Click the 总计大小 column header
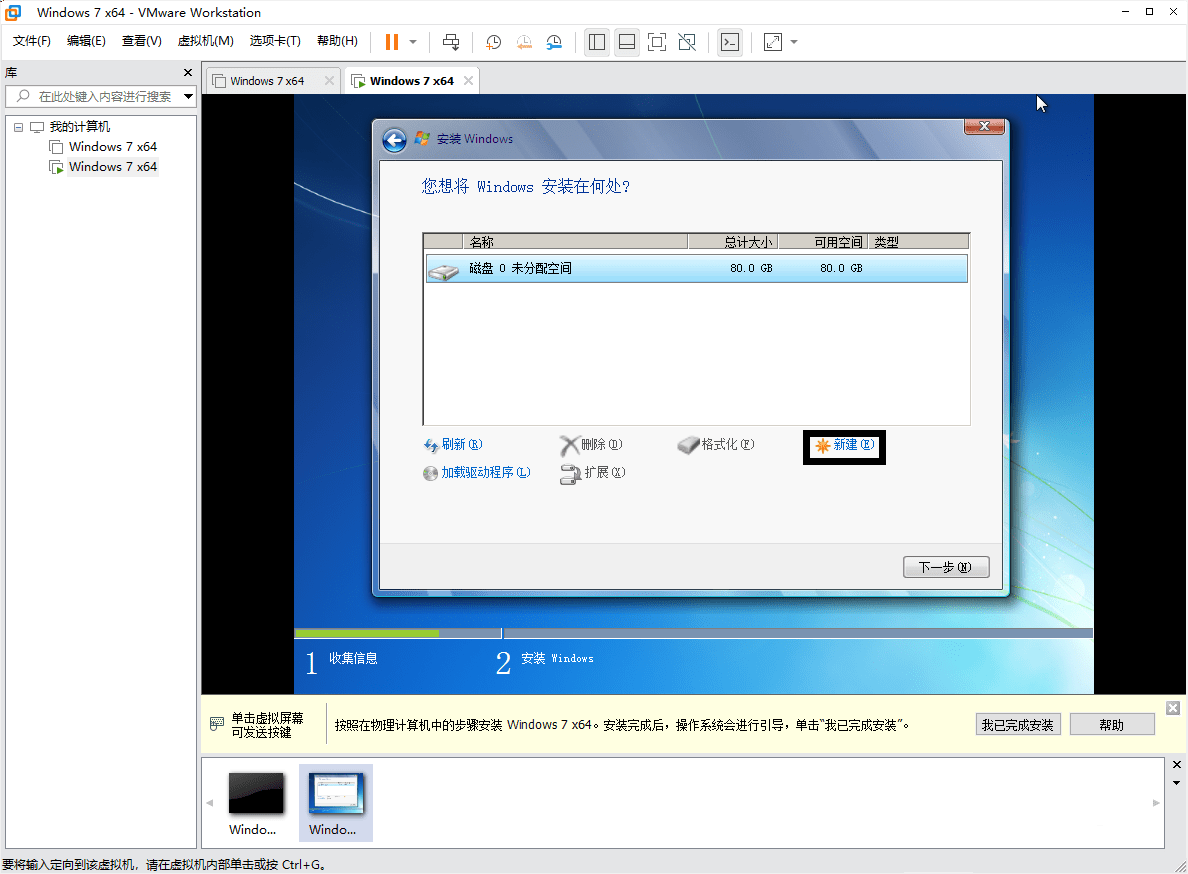Viewport: 1188px width, 874px height. pyautogui.click(x=733, y=242)
